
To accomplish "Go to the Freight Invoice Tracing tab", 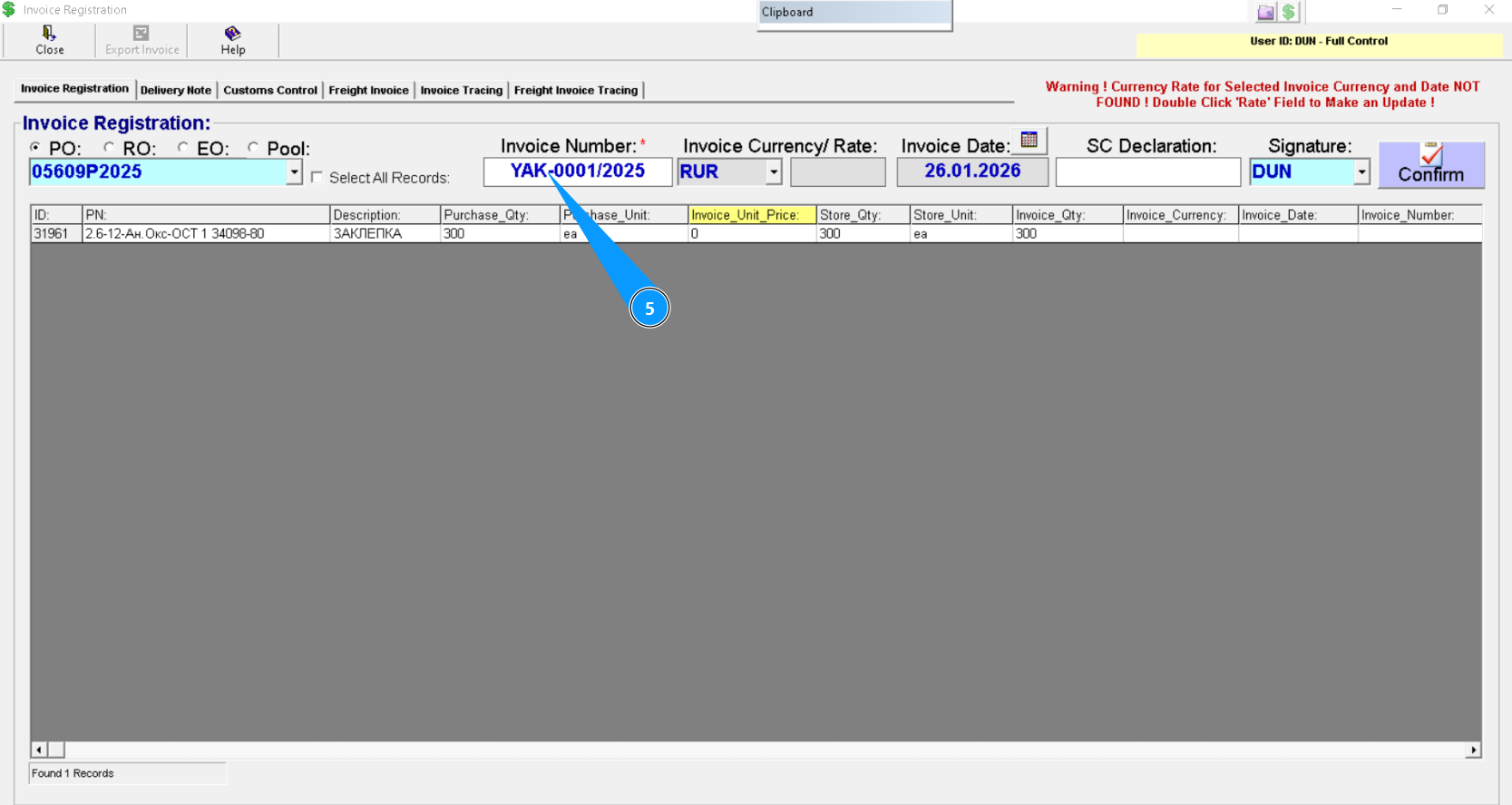I will [x=576, y=90].
